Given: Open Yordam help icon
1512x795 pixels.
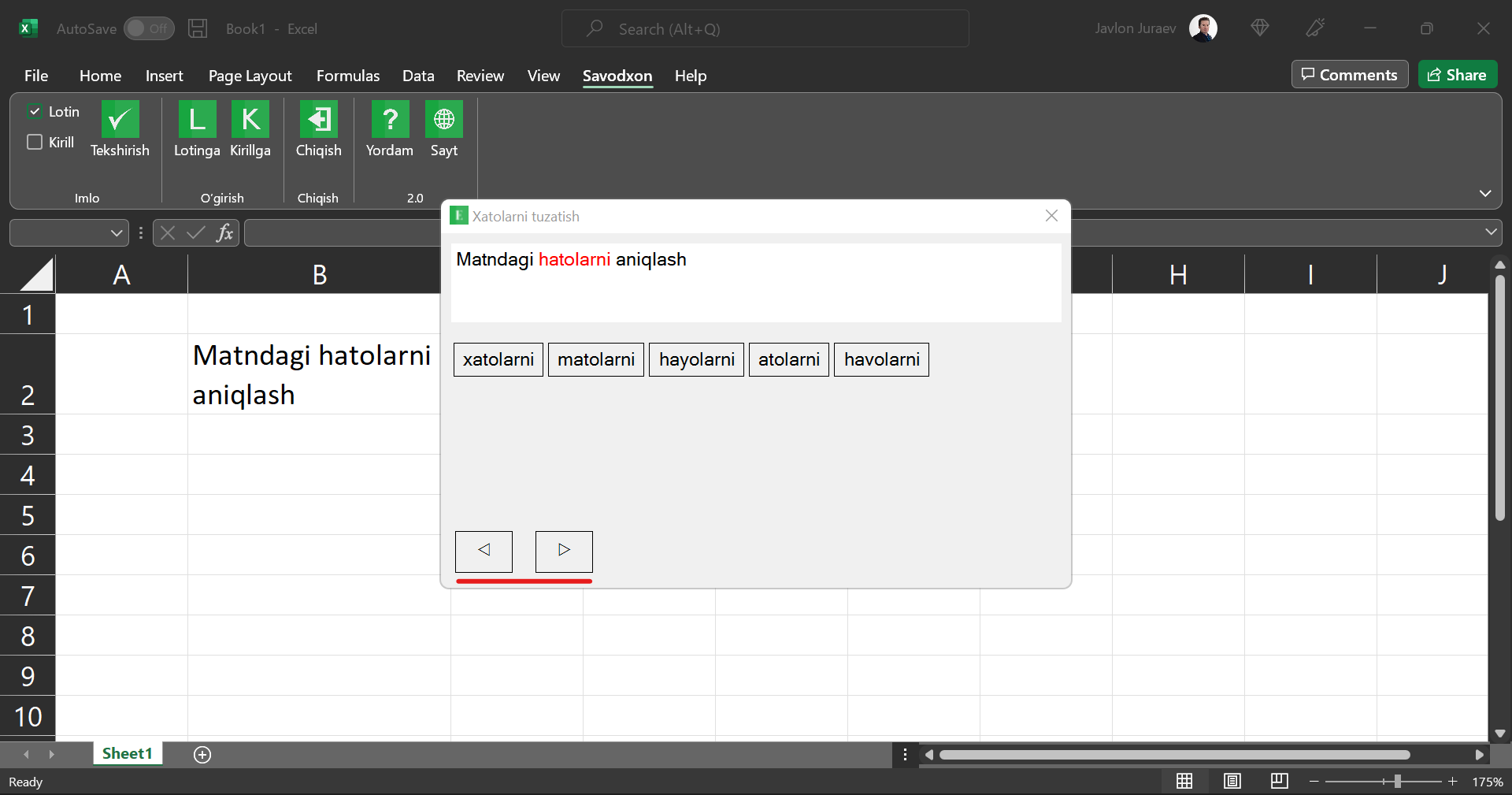Looking at the screenshot, I should [x=390, y=120].
